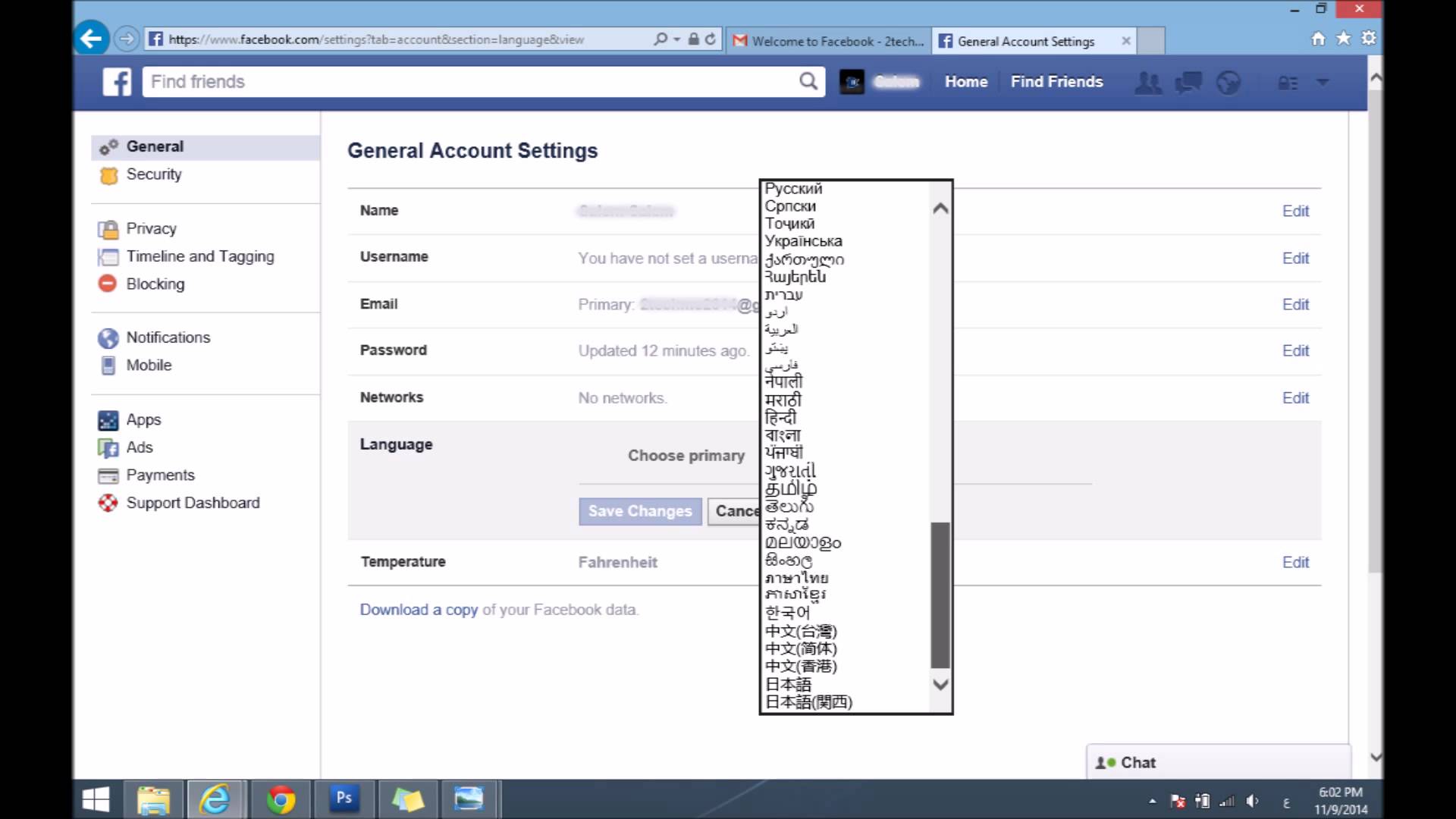Viewport: 1456px width, 819px height.
Task: Switch to Welcome to Facebook browser tab
Action: [x=828, y=41]
